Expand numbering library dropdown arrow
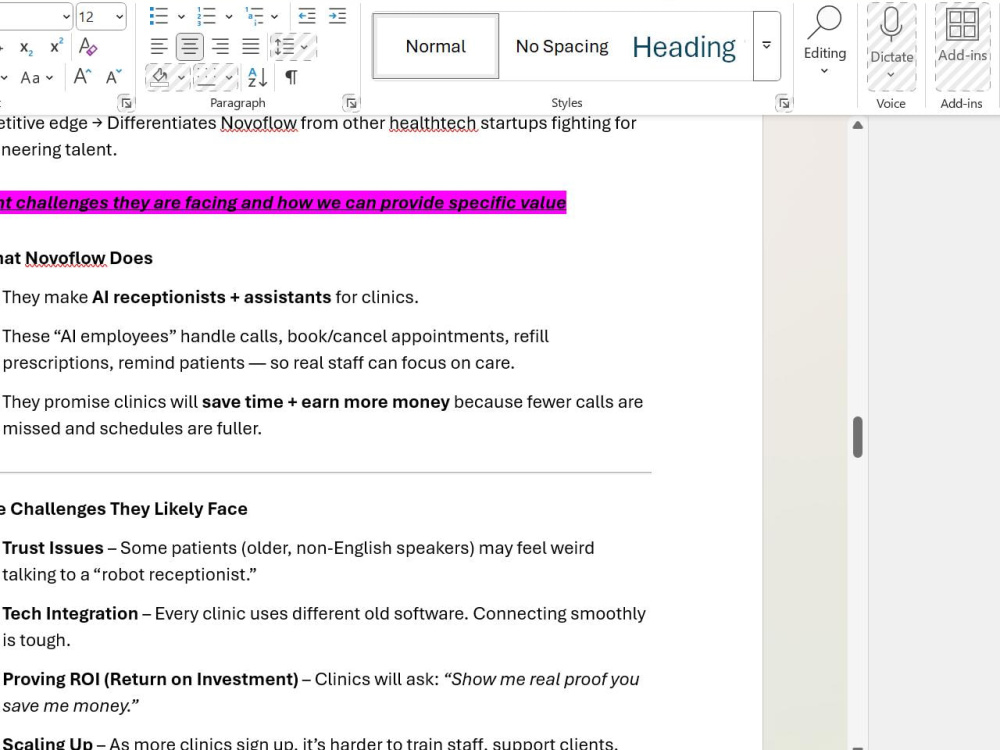This screenshot has width=1000, height=750. [228, 17]
